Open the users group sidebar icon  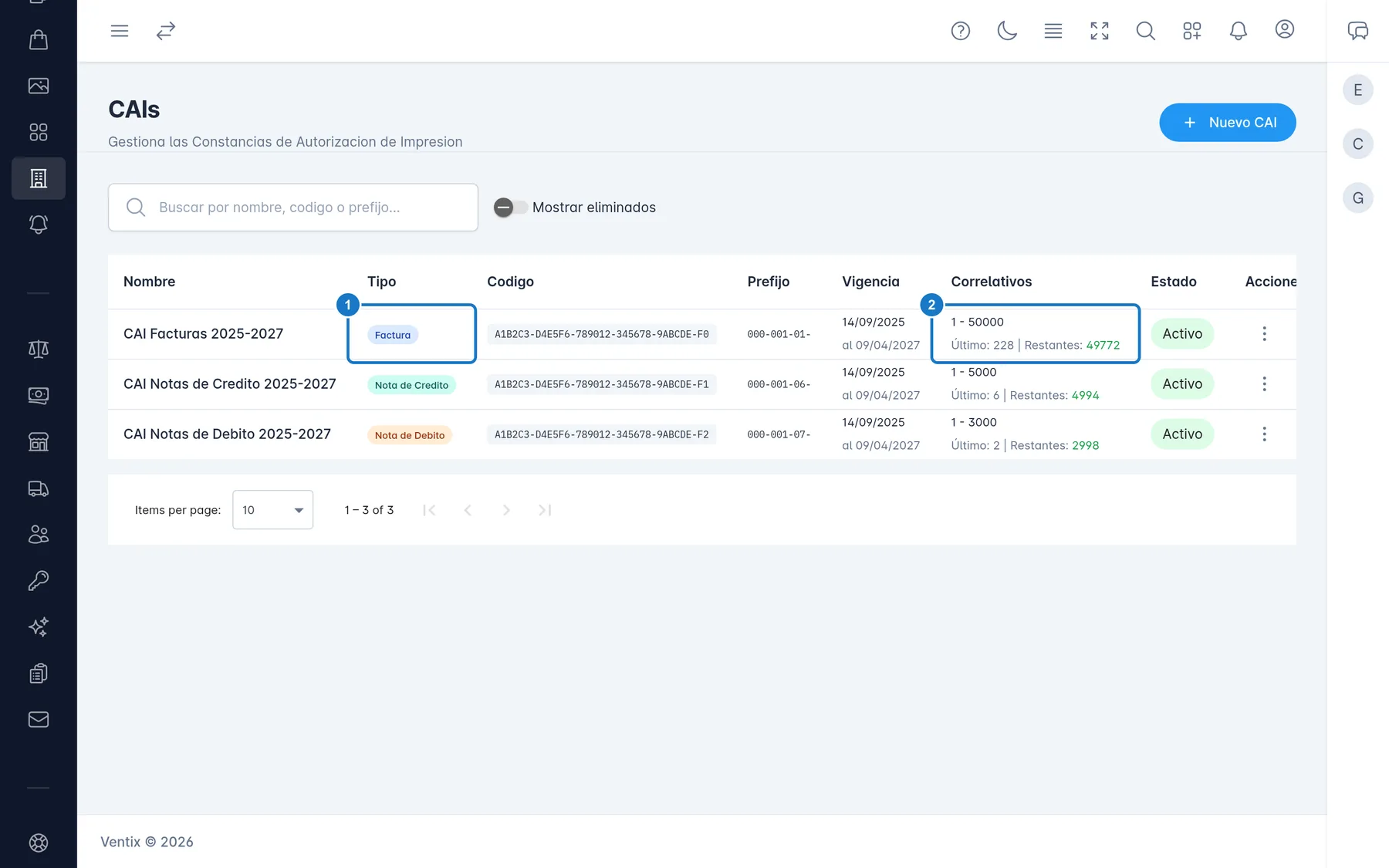pos(39,534)
